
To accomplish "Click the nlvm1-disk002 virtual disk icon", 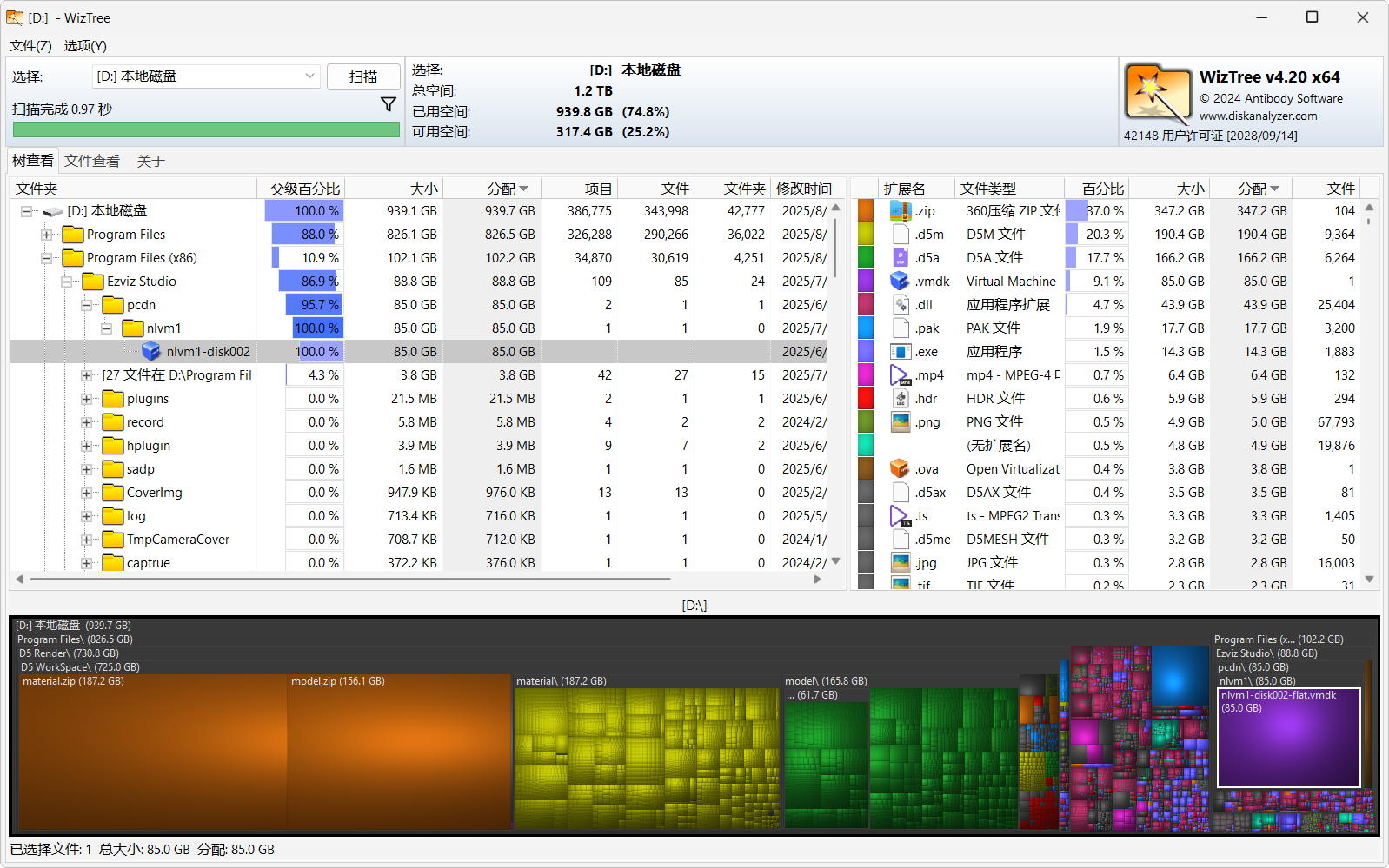I will (151, 351).
